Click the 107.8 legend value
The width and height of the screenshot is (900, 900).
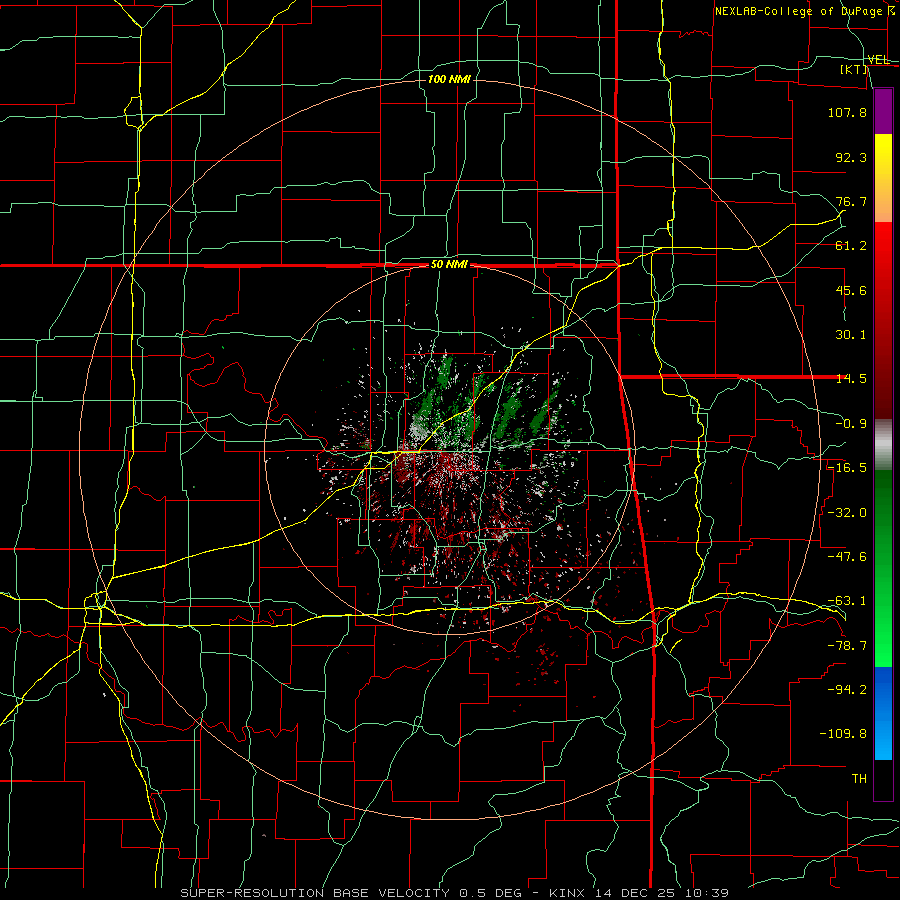click(x=847, y=112)
